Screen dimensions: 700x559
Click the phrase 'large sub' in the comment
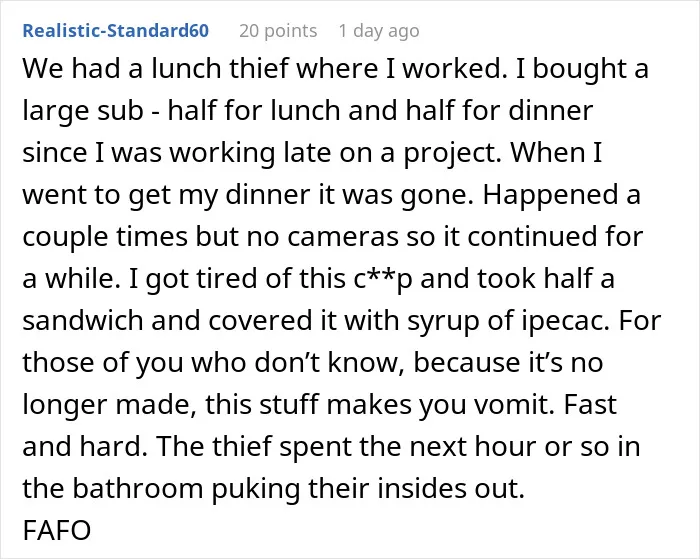[x=83, y=111]
